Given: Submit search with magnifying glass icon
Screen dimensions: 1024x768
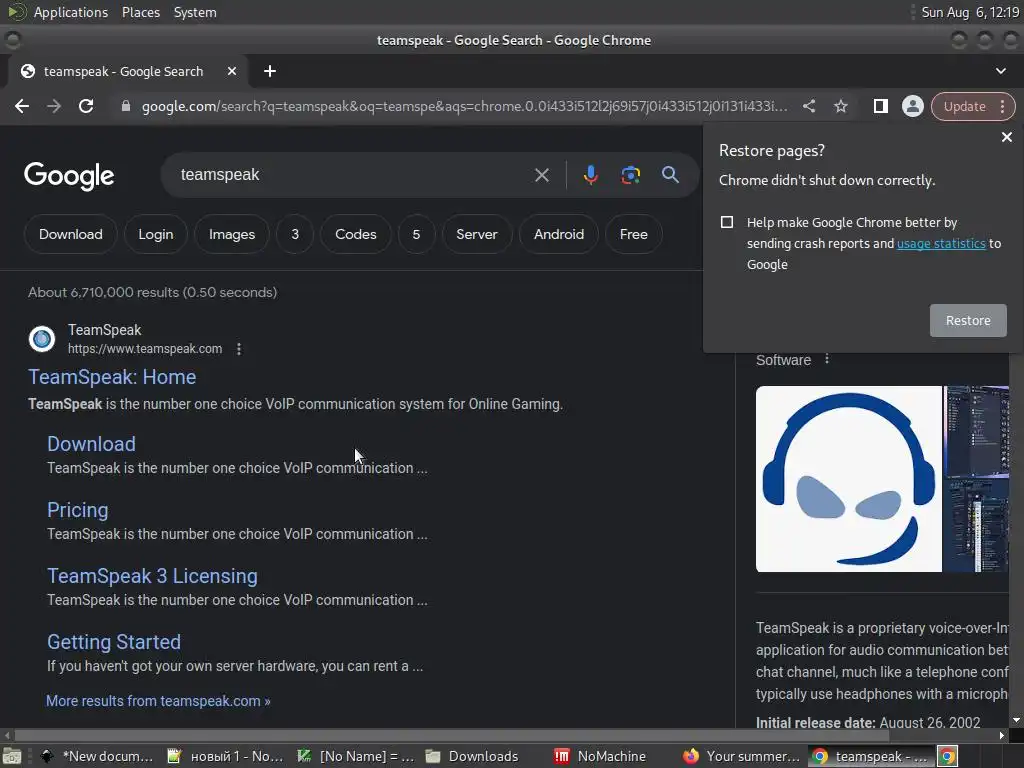Looking at the screenshot, I should 670,175.
